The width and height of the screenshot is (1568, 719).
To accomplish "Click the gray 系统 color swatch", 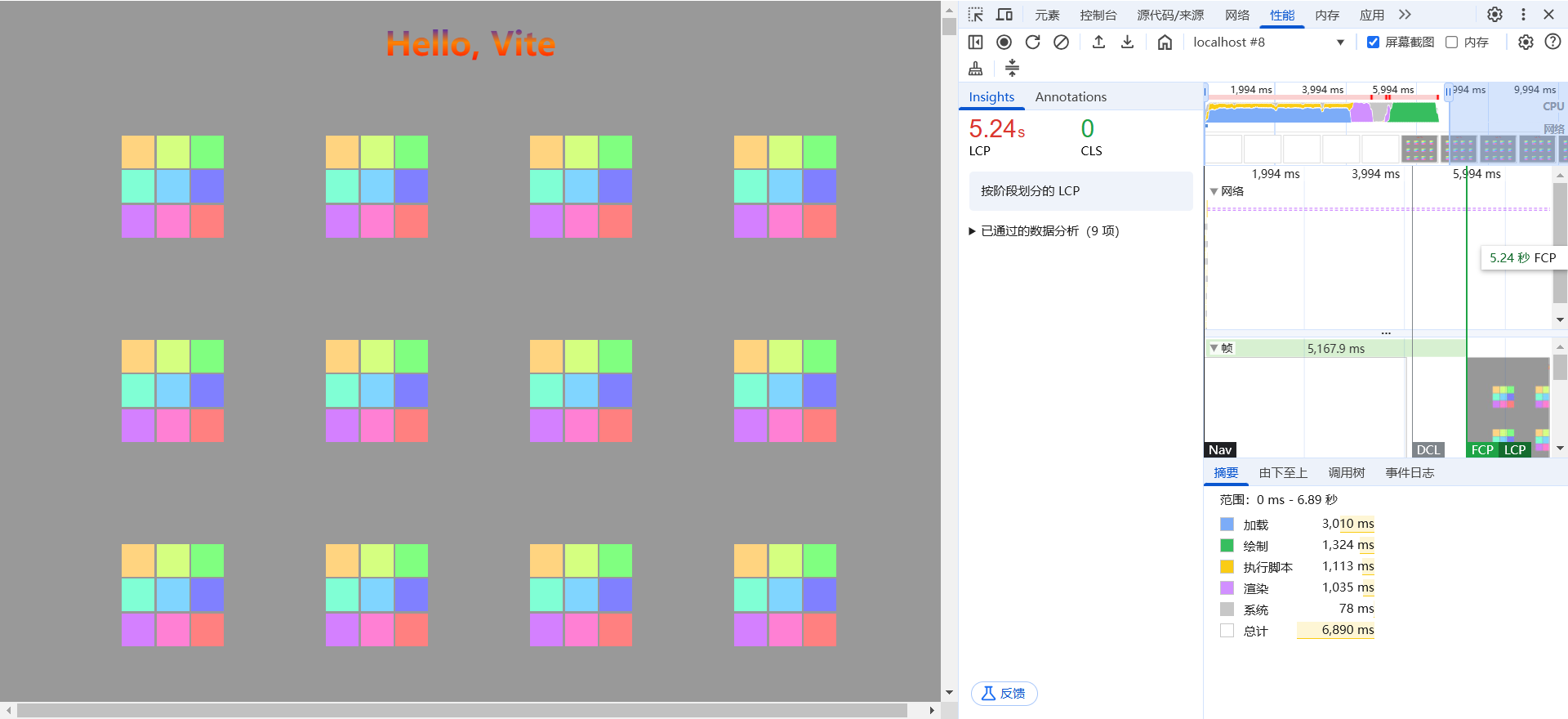I will point(1227,610).
